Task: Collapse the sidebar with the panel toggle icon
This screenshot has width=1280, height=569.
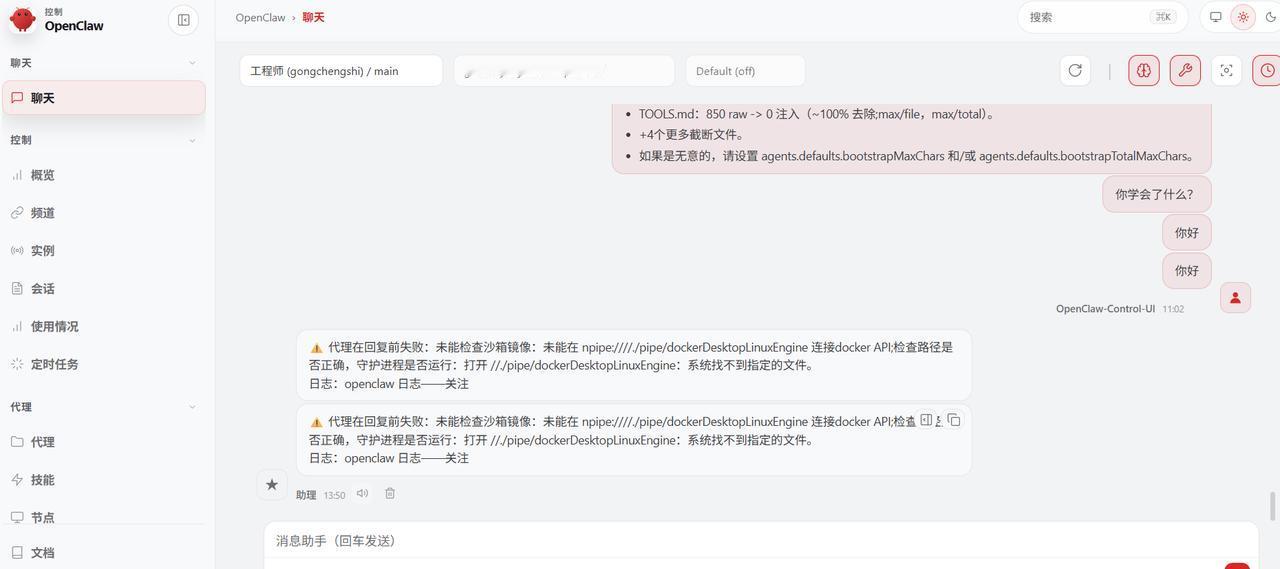Action: pos(184,20)
